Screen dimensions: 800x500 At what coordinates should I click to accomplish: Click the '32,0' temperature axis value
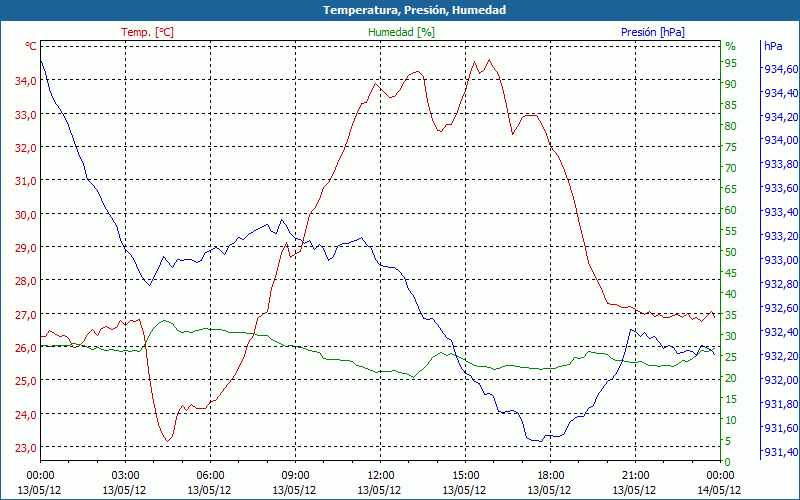[27, 148]
